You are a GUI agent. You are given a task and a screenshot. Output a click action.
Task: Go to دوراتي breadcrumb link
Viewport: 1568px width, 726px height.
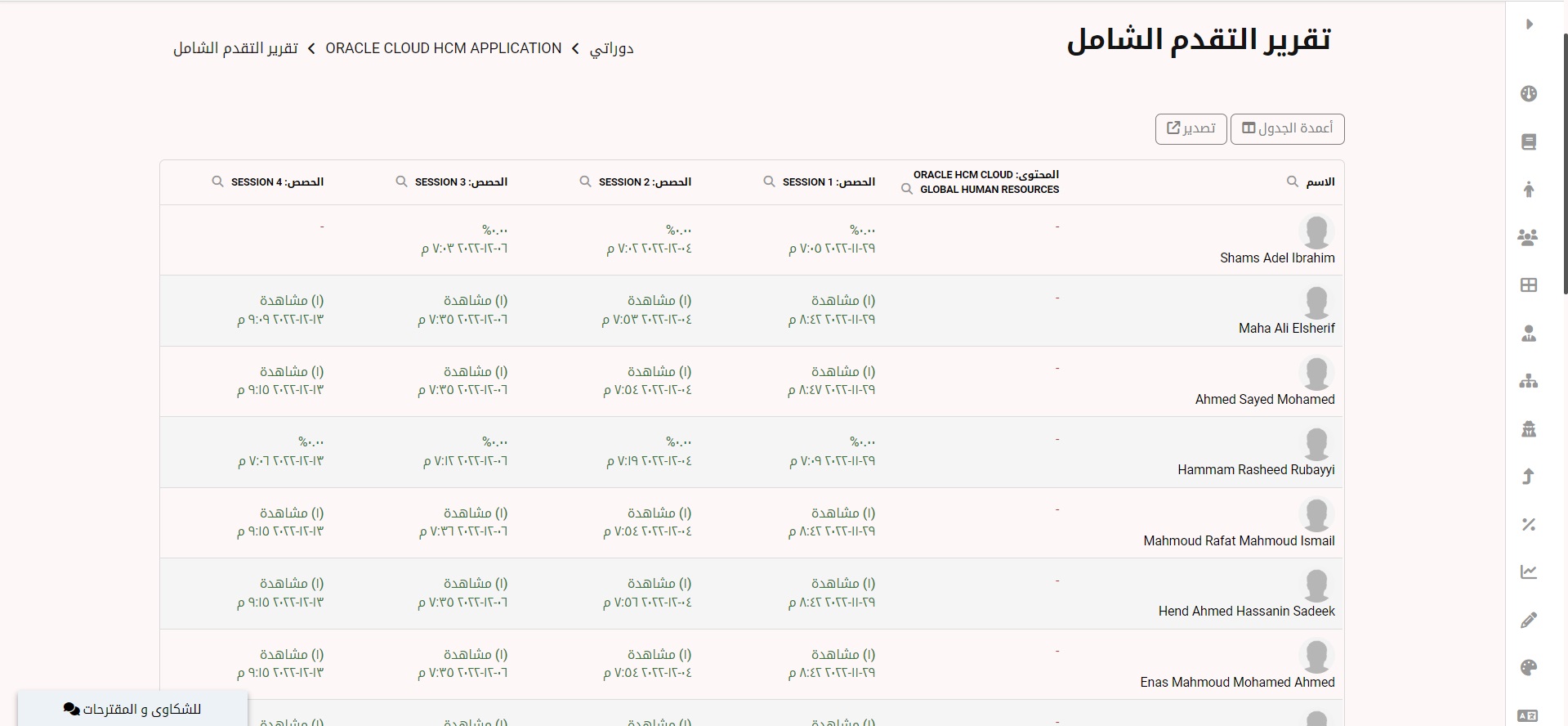[x=611, y=48]
